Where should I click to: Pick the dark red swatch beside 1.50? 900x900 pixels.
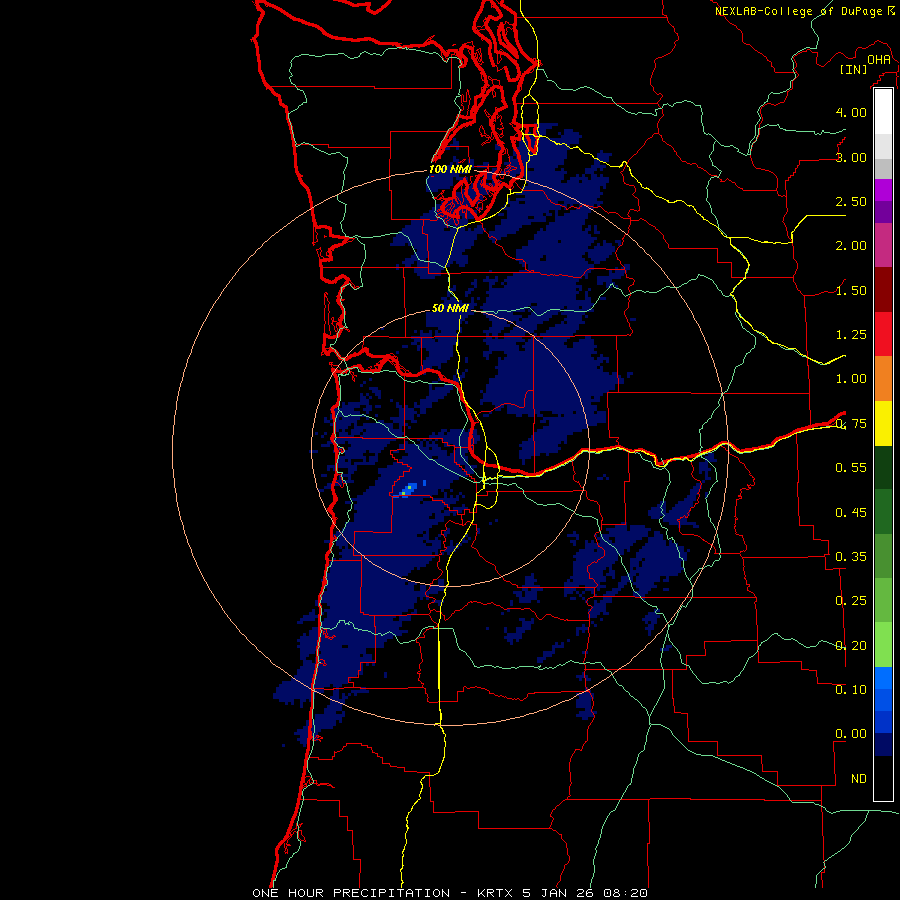[883, 290]
